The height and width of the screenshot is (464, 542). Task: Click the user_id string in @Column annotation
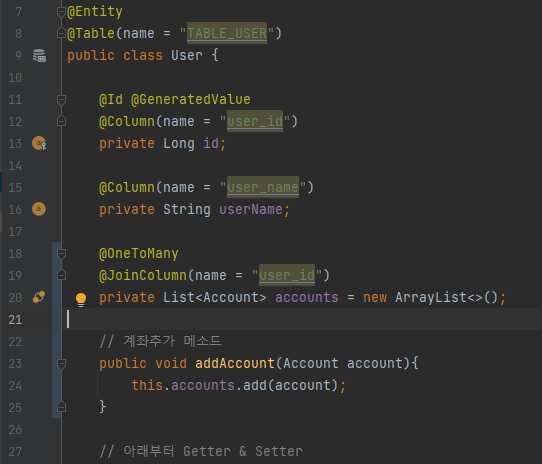coord(255,121)
